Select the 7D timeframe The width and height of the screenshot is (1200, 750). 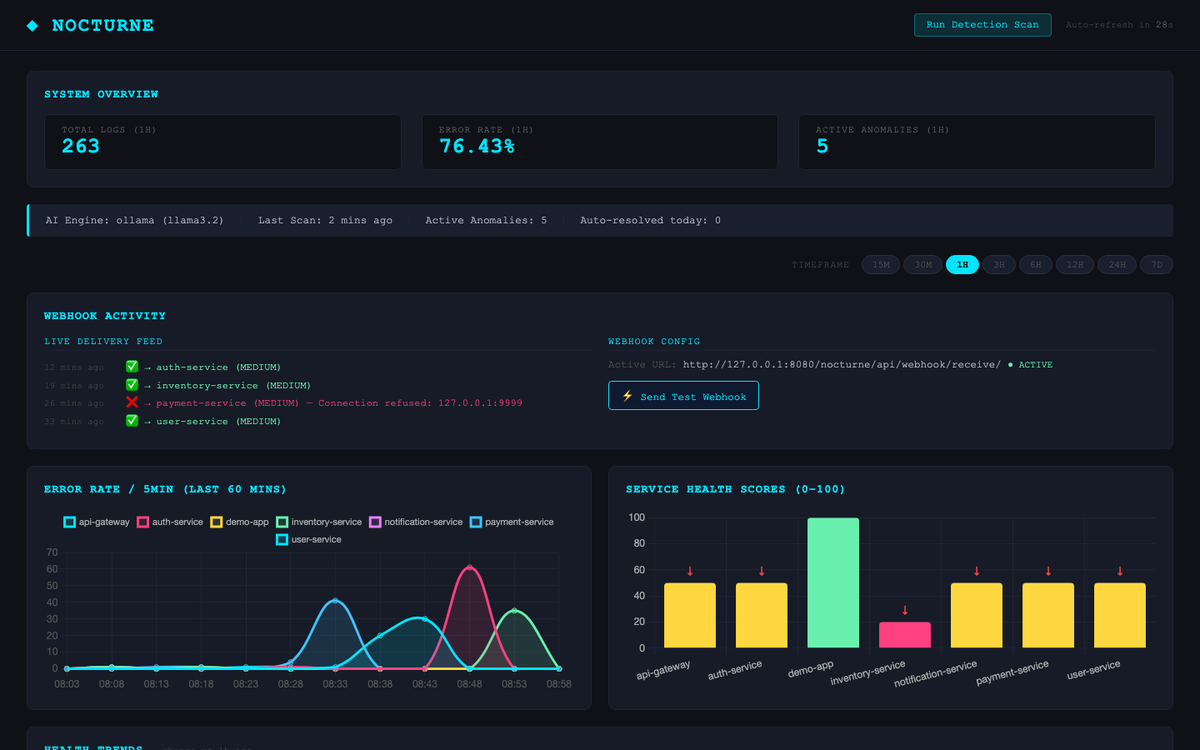[1156, 265]
